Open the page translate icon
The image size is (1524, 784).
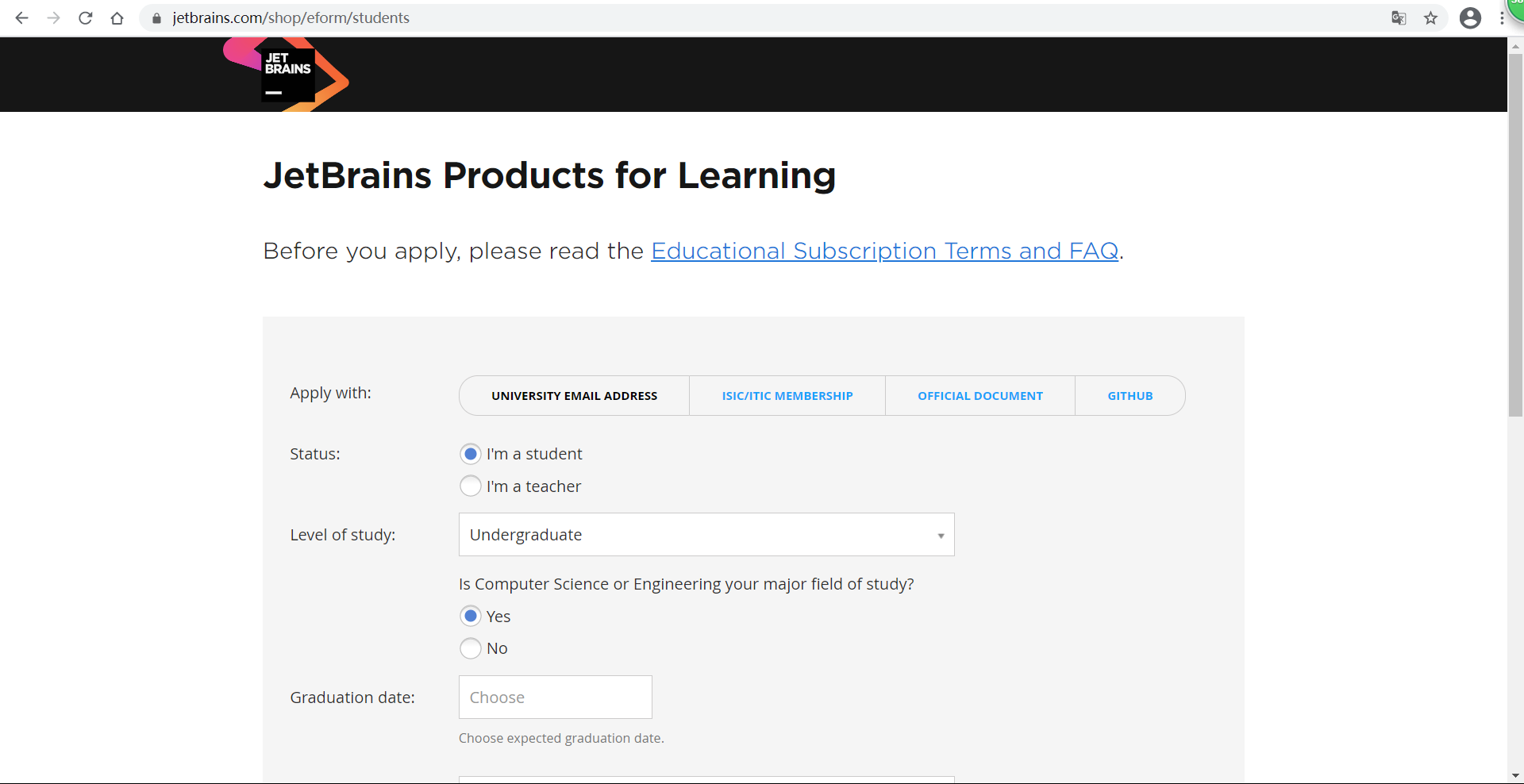coord(1399,17)
